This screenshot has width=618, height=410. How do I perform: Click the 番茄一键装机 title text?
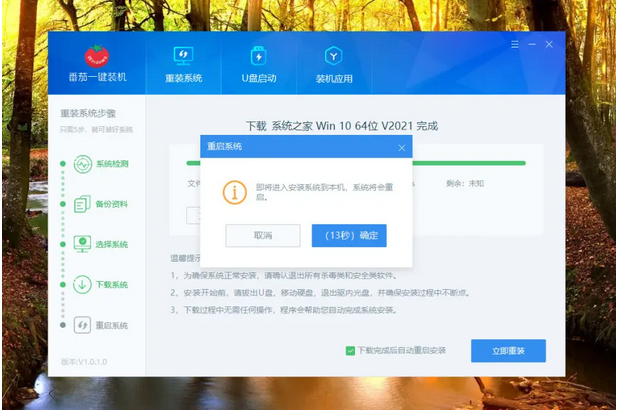(98, 77)
